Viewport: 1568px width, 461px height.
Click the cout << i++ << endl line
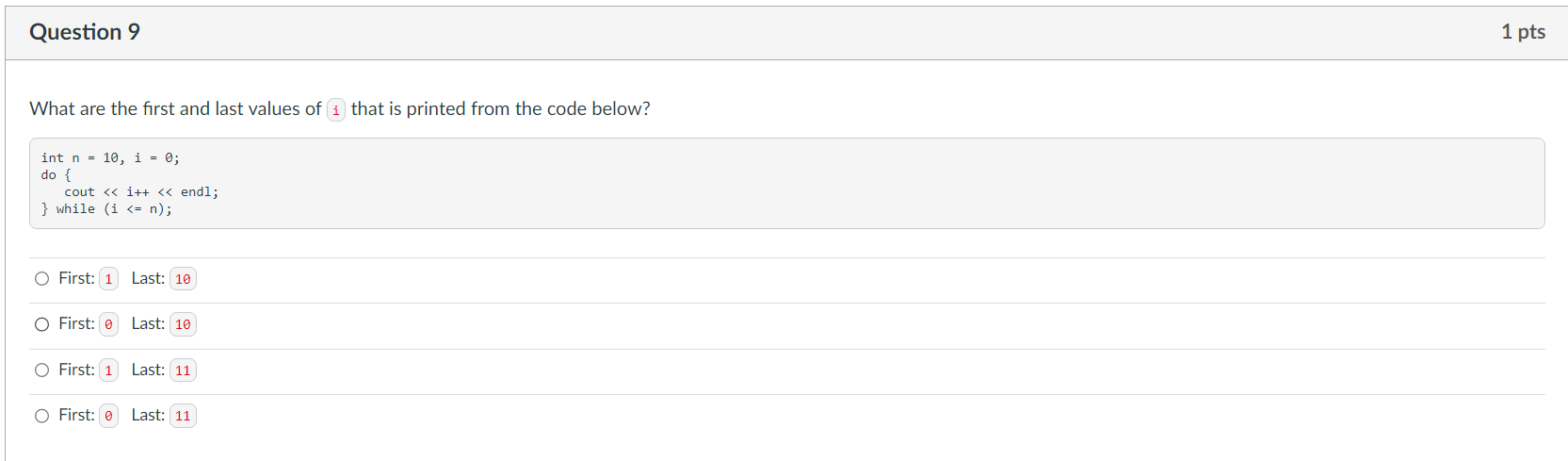click(141, 191)
